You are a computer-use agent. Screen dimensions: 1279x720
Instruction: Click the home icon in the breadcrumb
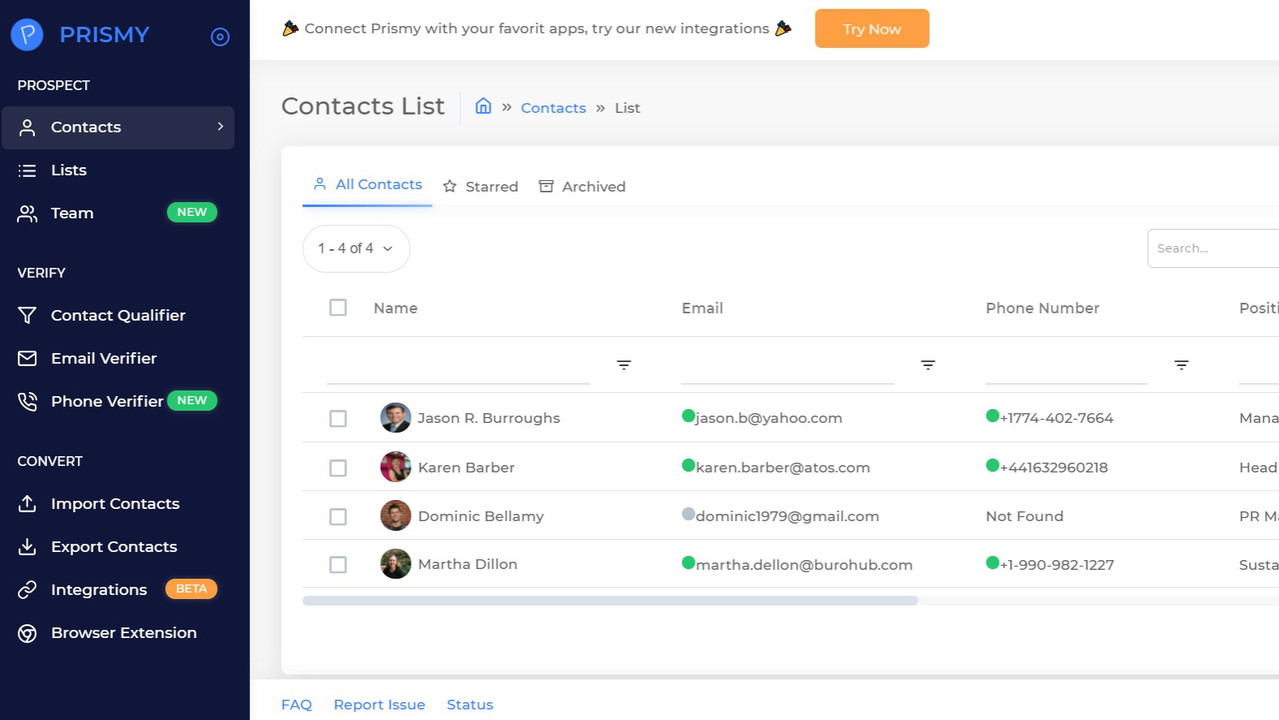coord(483,107)
